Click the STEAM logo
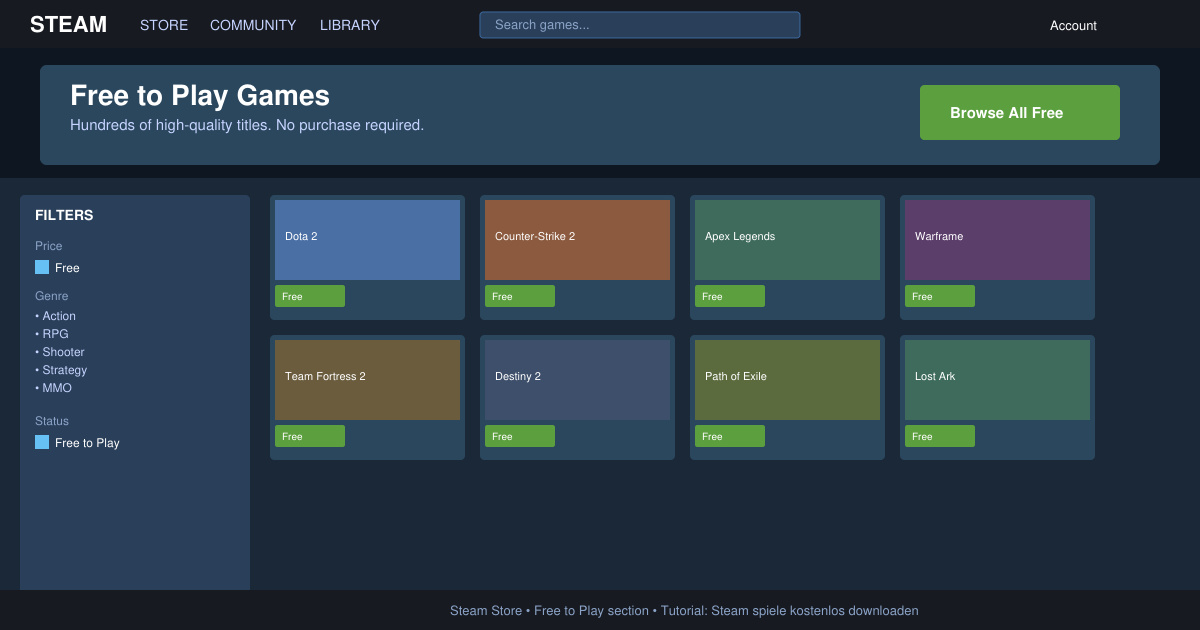 [x=68, y=25]
